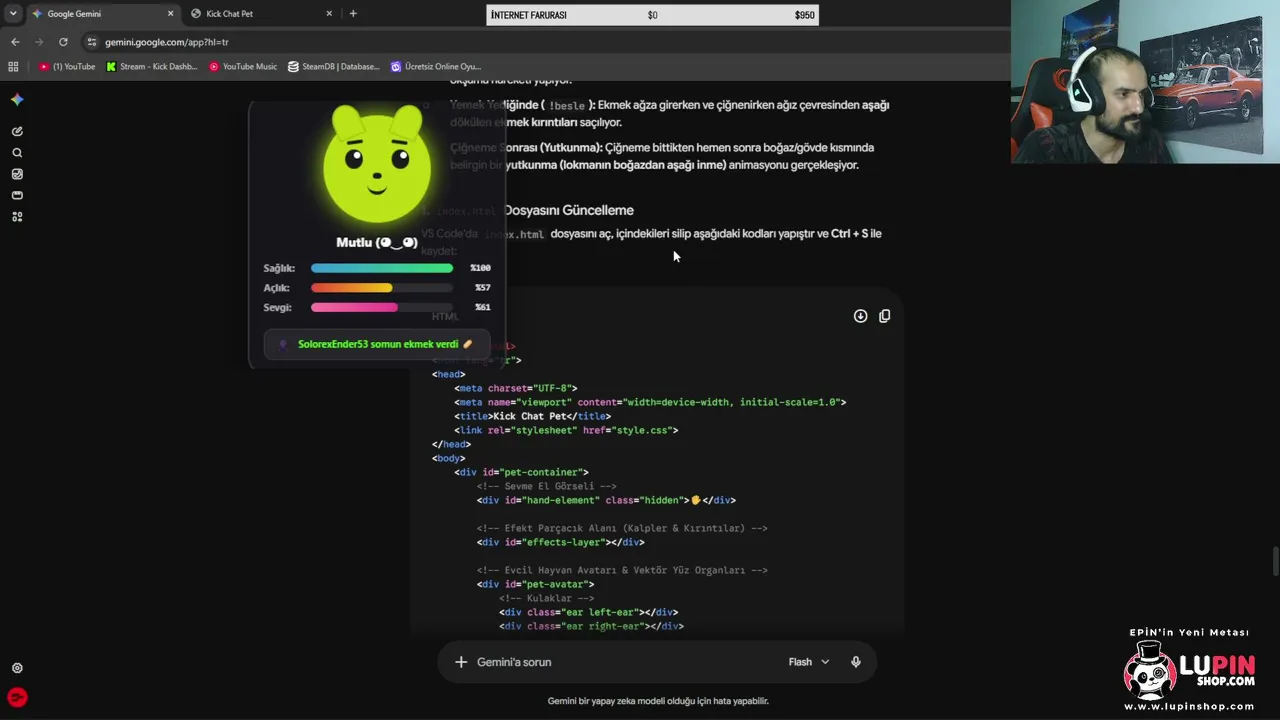Click the Lupin Shop logo
This screenshot has width=1280, height=720.
point(1190,669)
